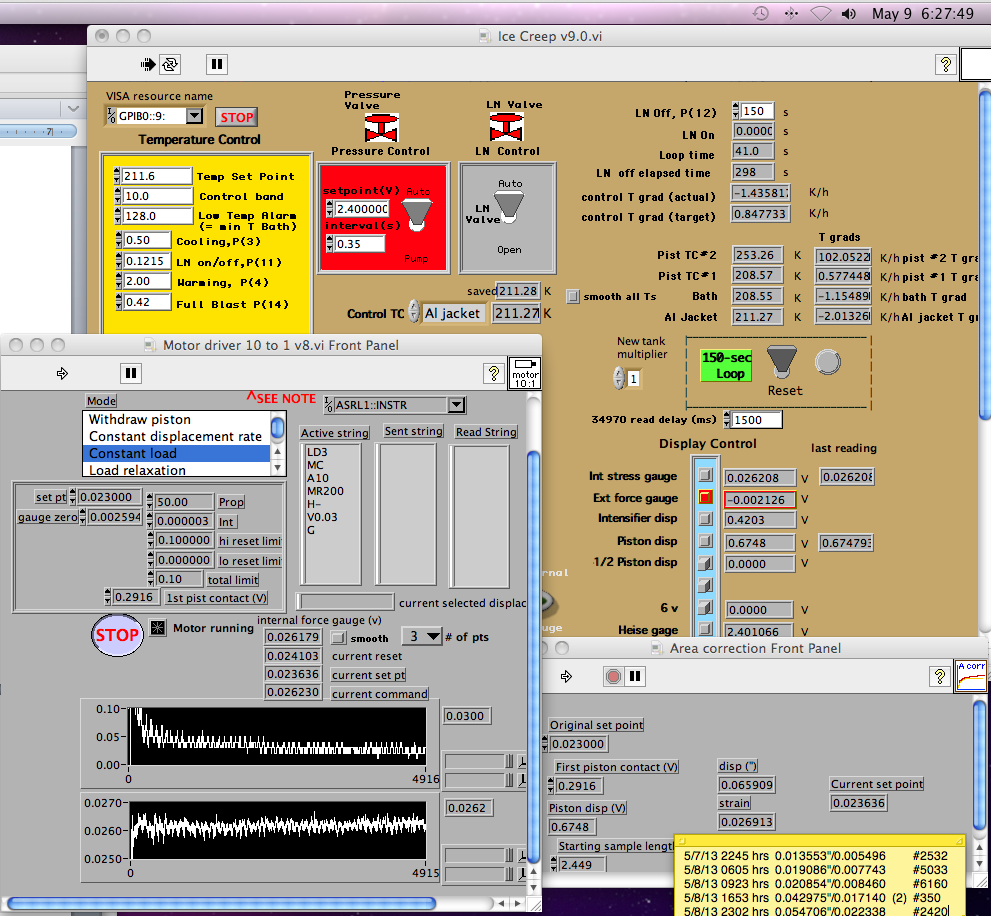Image resolution: width=991 pixels, height=916 pixels.
Task: Click the round STOP motor button
Action: [x=117, y=635]
